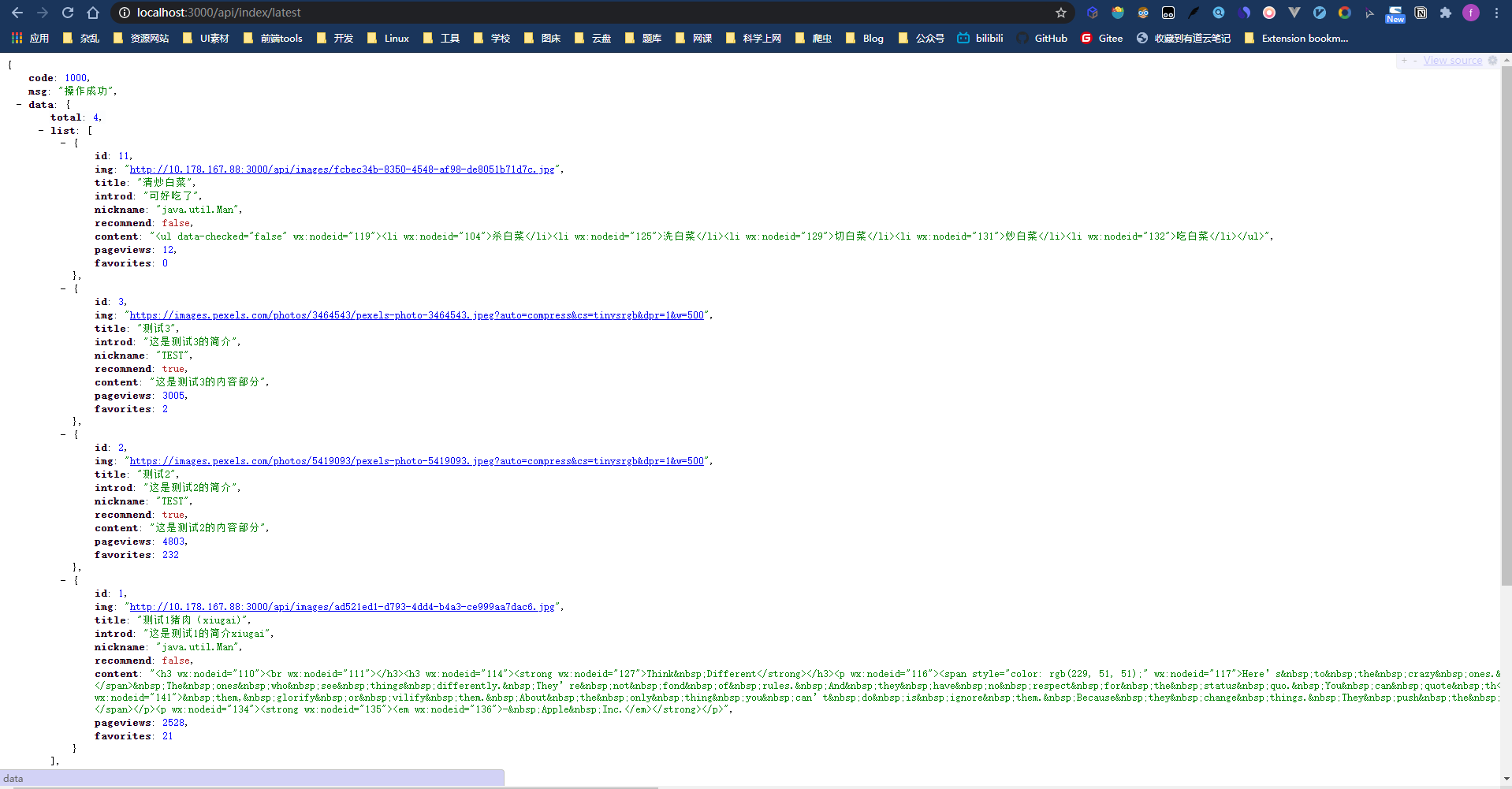The width and height of the screenshot is (1512, 789).
Task: Open the 科学上网 bookmark folder
Action: coord(753,38)
